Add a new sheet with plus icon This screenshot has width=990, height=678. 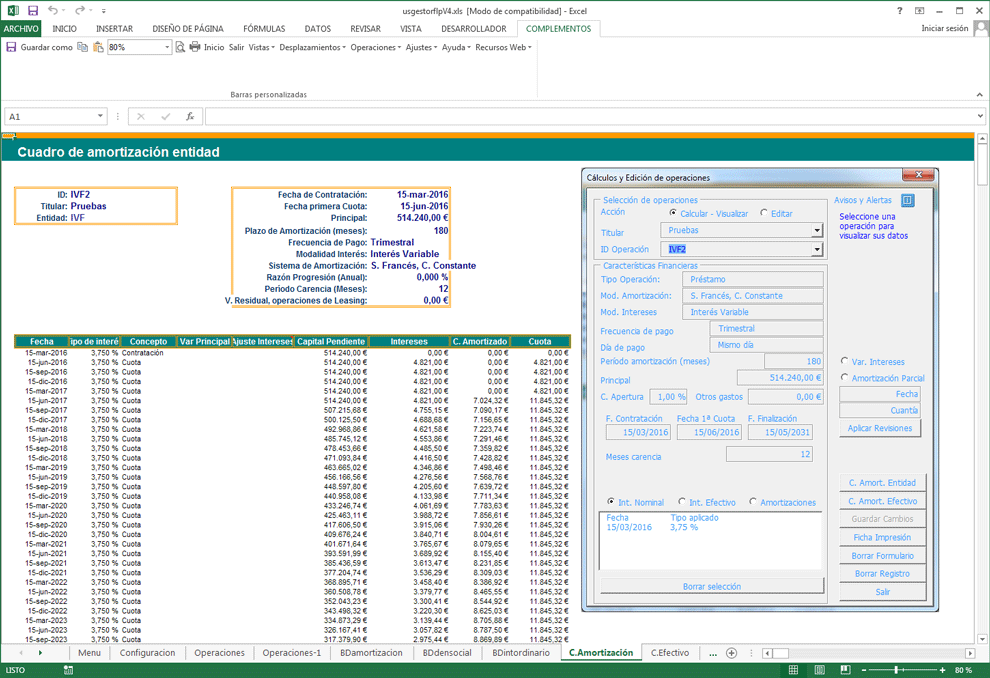pos(731,653)
